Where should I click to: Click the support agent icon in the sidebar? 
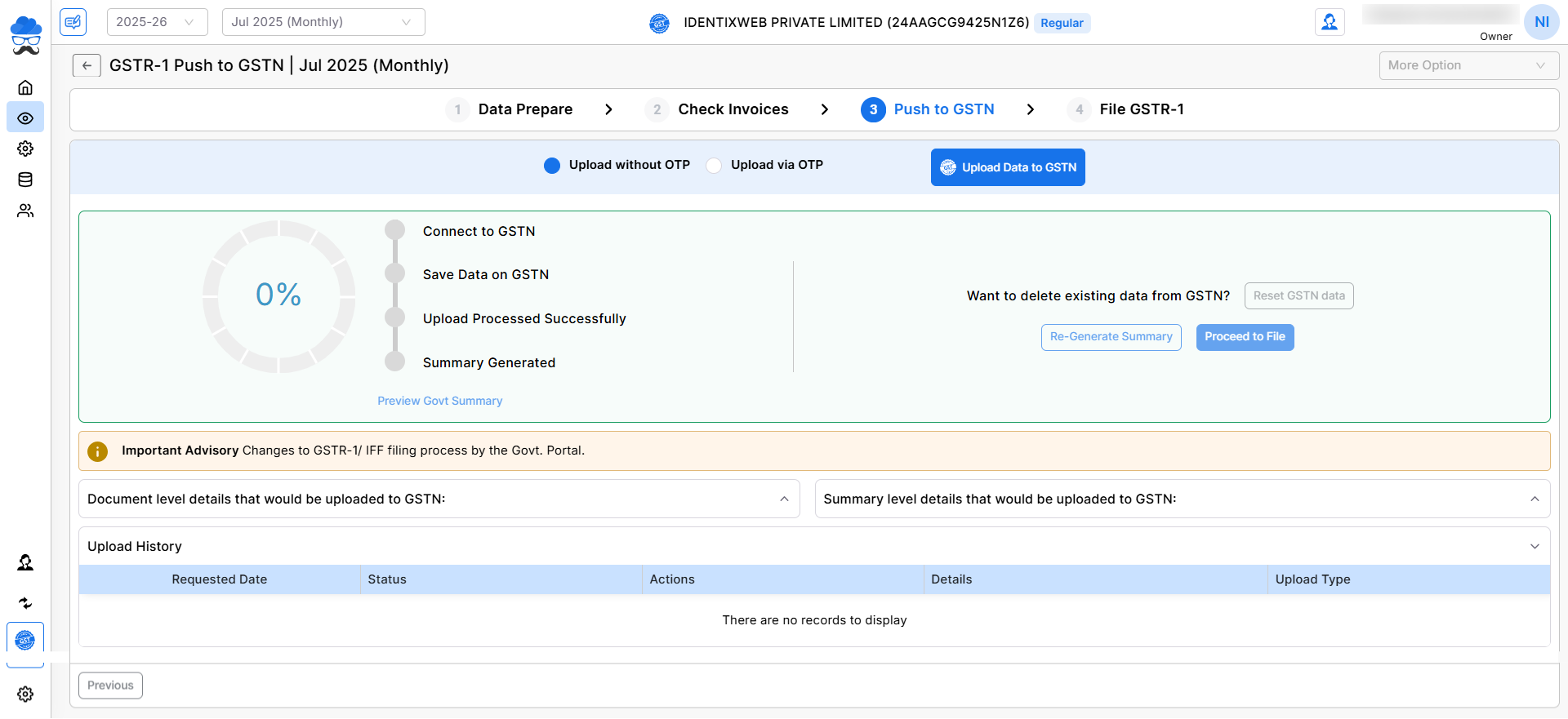pyautogui.click(x=25, y=562)
